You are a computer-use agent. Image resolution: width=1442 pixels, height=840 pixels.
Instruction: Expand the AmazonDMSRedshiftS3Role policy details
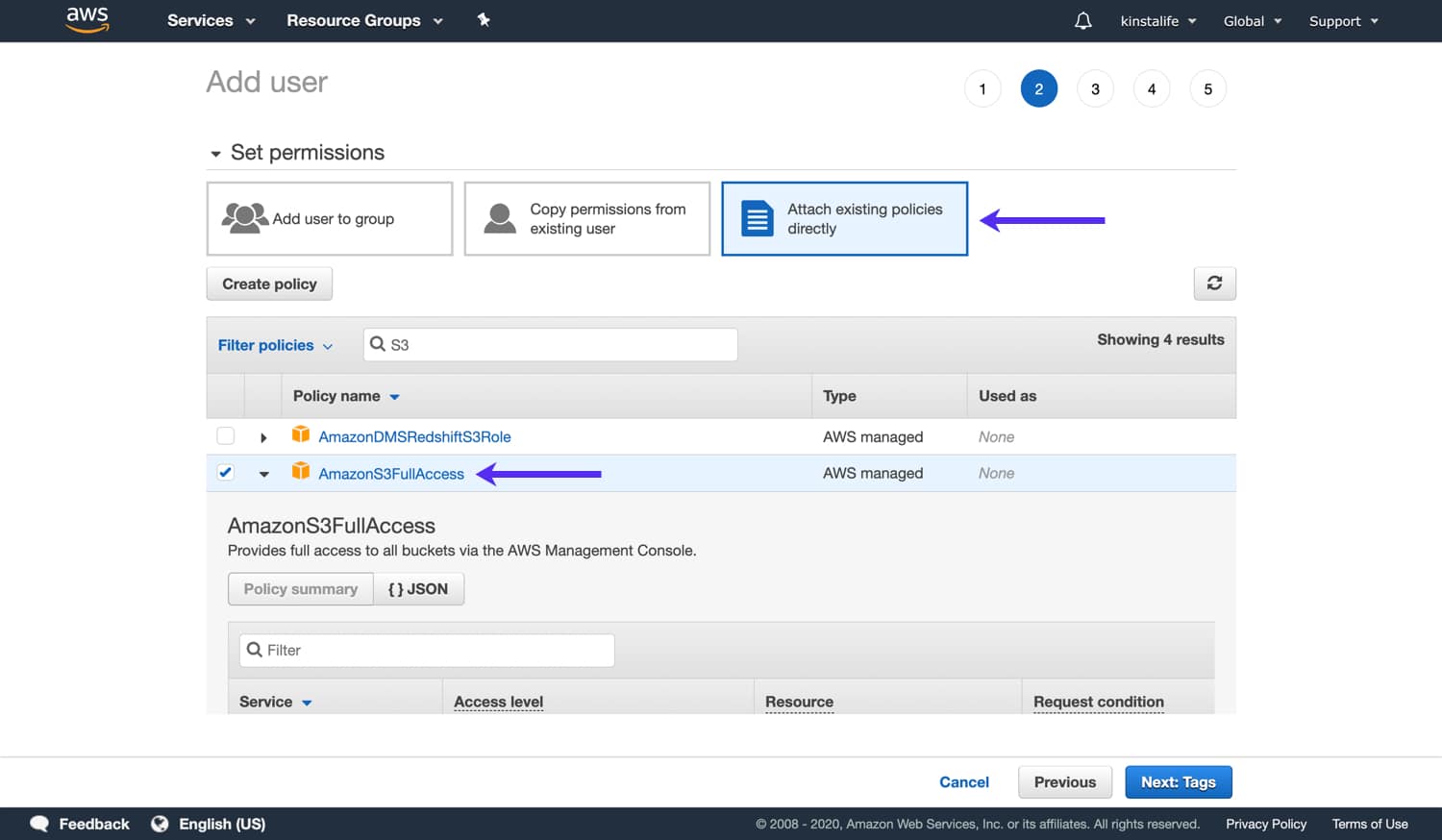tap(263, 436)
